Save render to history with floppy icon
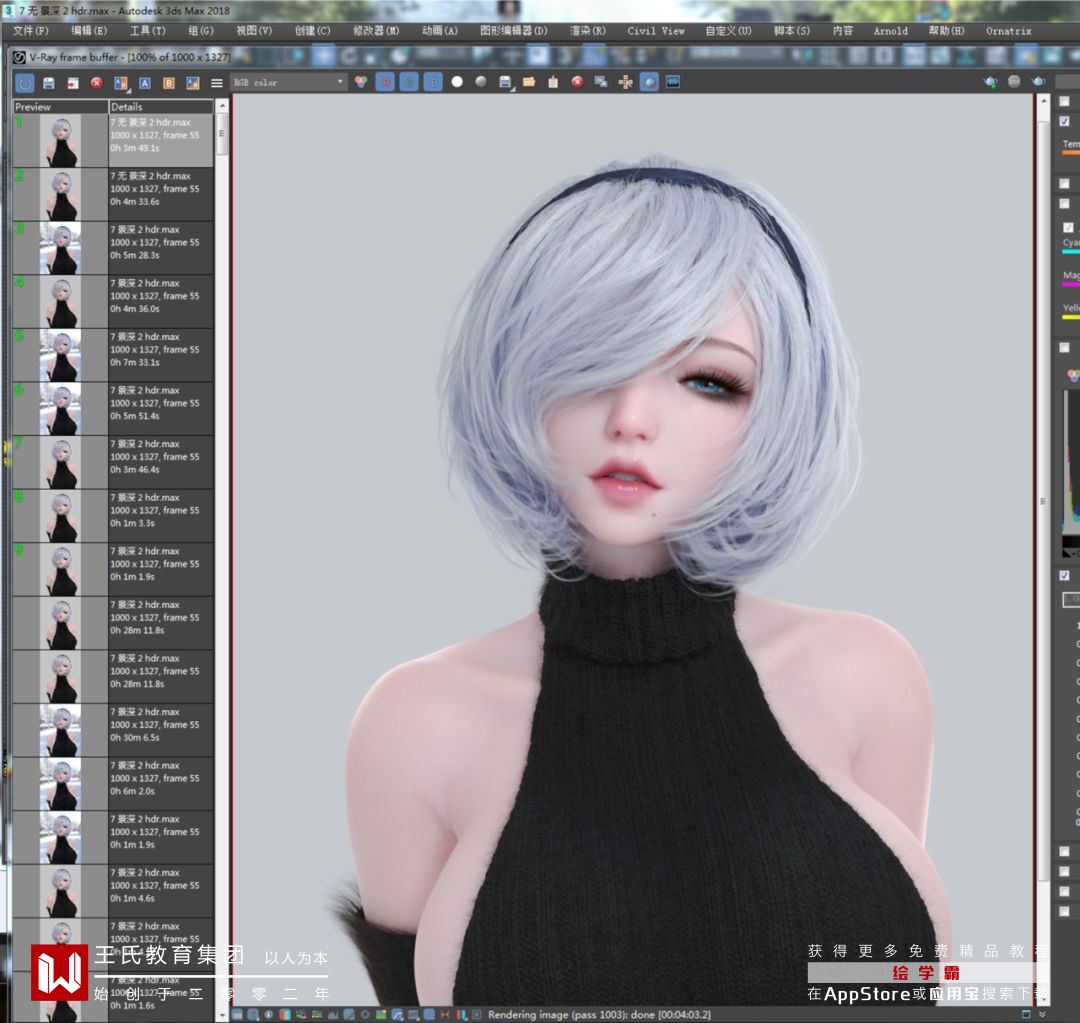 click(x=49, y=83)
